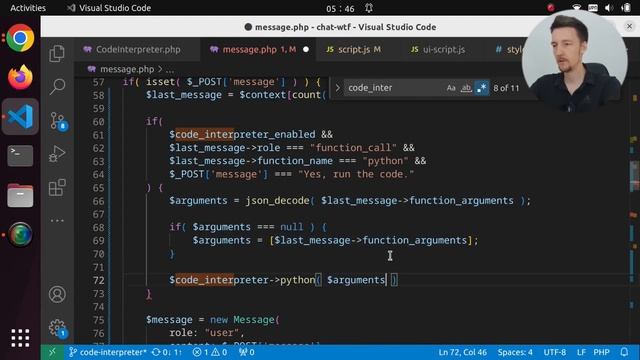640x360 pixels.
Task: Click the code-interpreter branch in status bar
Action: [108, 352]
